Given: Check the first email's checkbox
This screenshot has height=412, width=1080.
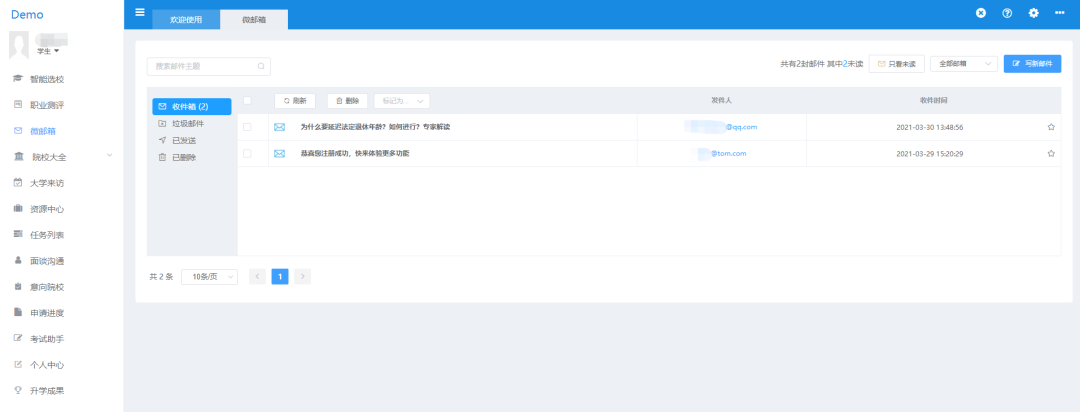Looking at the screenshot, I should point(247,127).
